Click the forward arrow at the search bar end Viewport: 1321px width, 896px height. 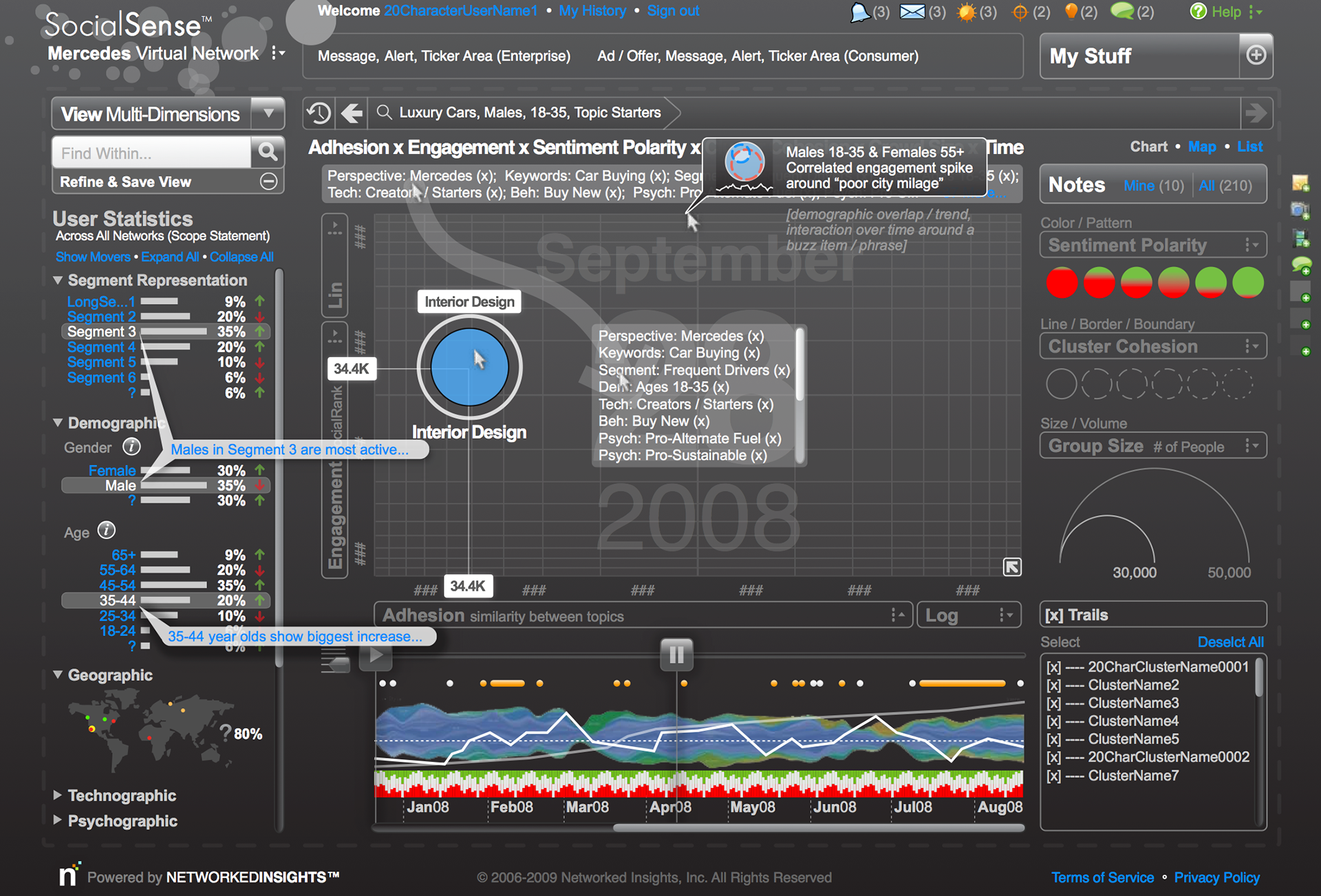pos(1256,113)
